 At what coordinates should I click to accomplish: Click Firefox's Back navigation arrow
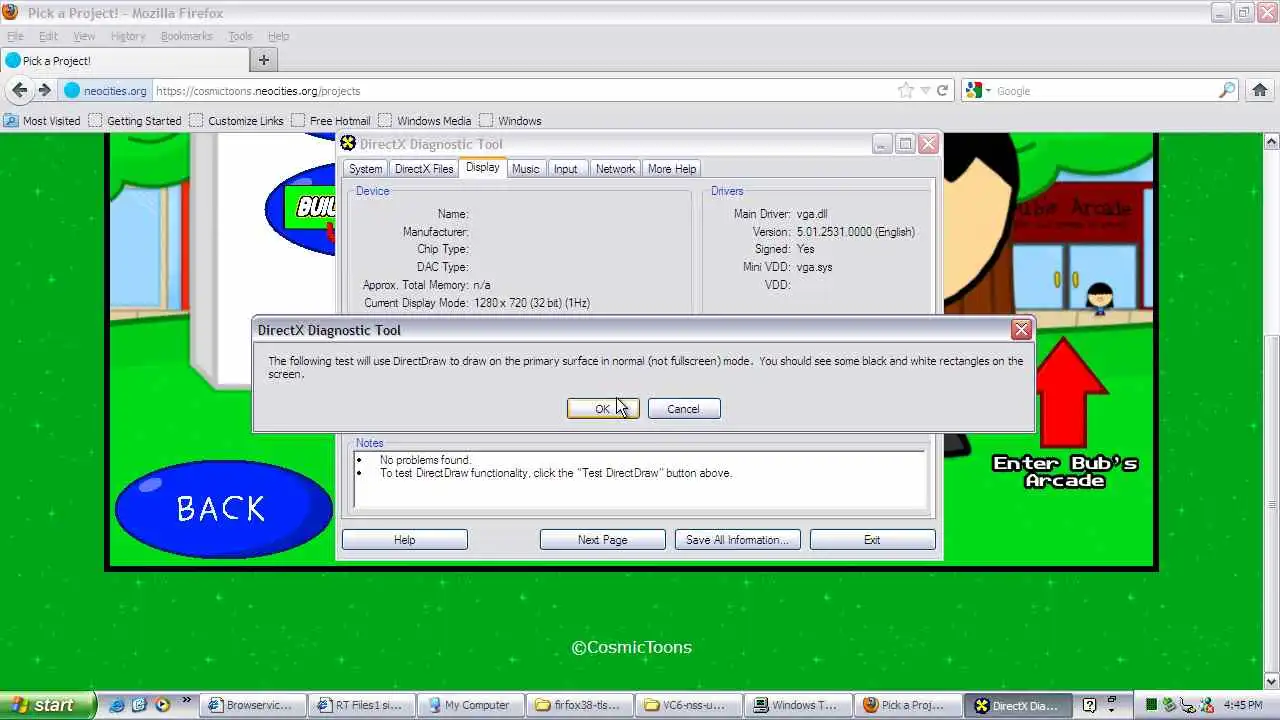point(19,90)
